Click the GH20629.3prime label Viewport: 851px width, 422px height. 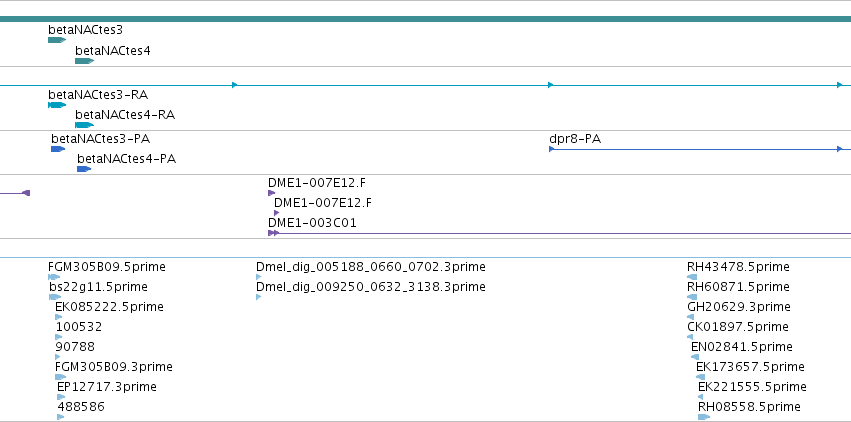coord(739,307)
